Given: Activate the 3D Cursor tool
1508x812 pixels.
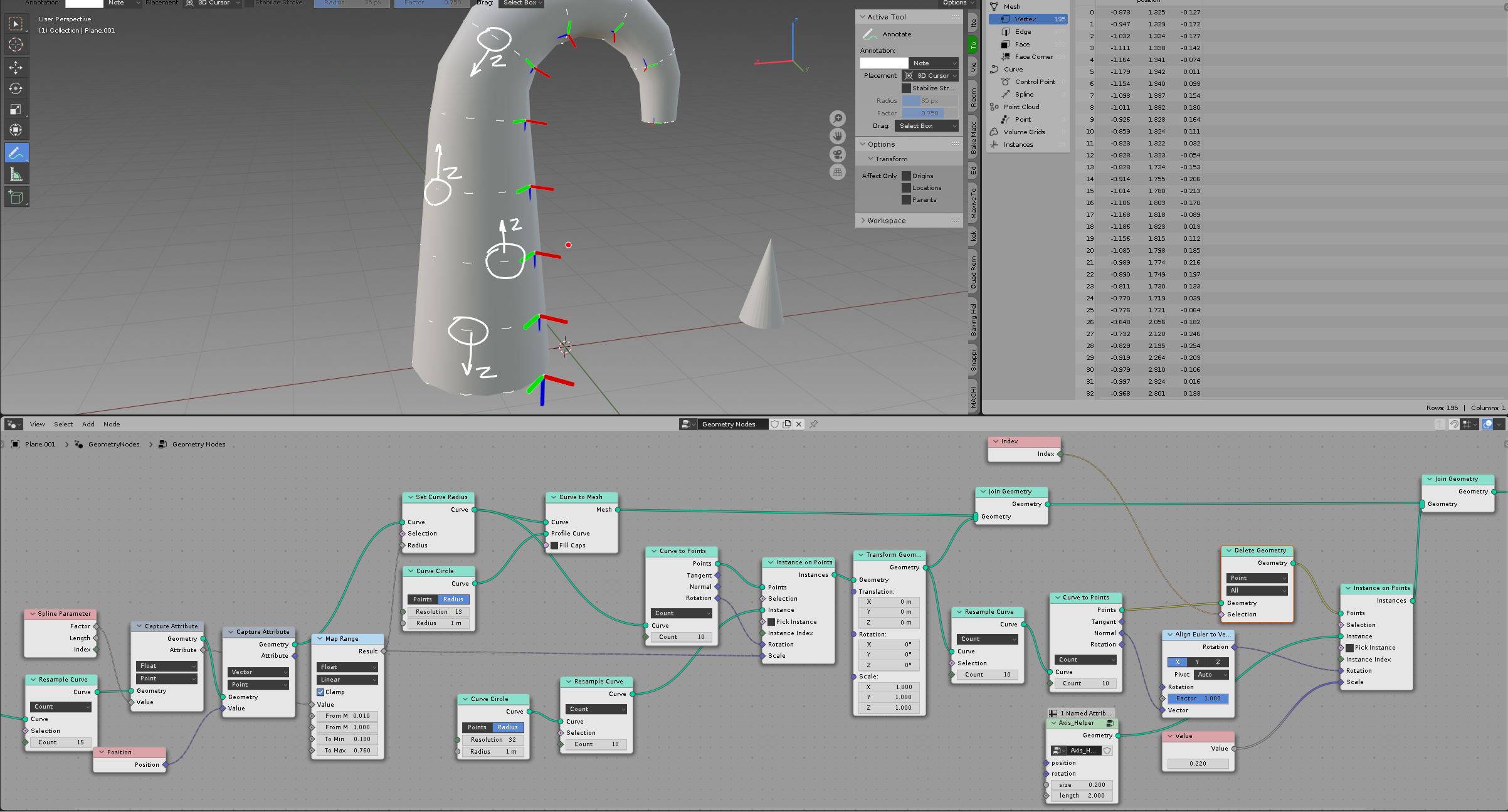Looking at the screenshot, I should (x=16, y=45).
